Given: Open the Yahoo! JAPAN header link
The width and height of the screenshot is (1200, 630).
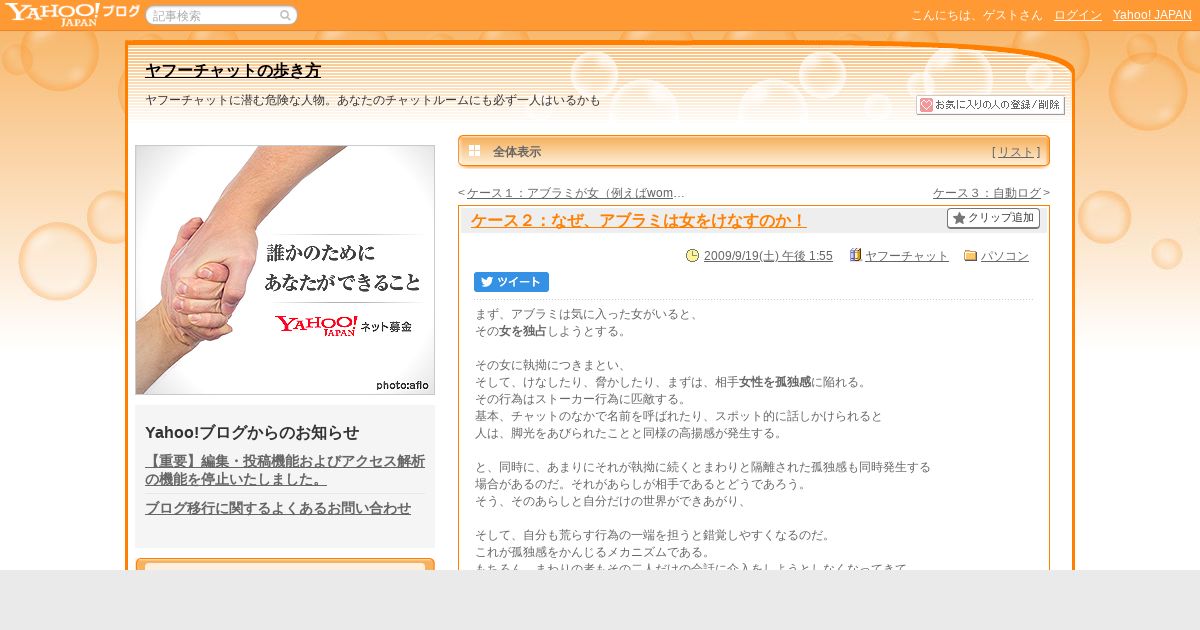Looking at the screenshot, I should [1152, 15].
